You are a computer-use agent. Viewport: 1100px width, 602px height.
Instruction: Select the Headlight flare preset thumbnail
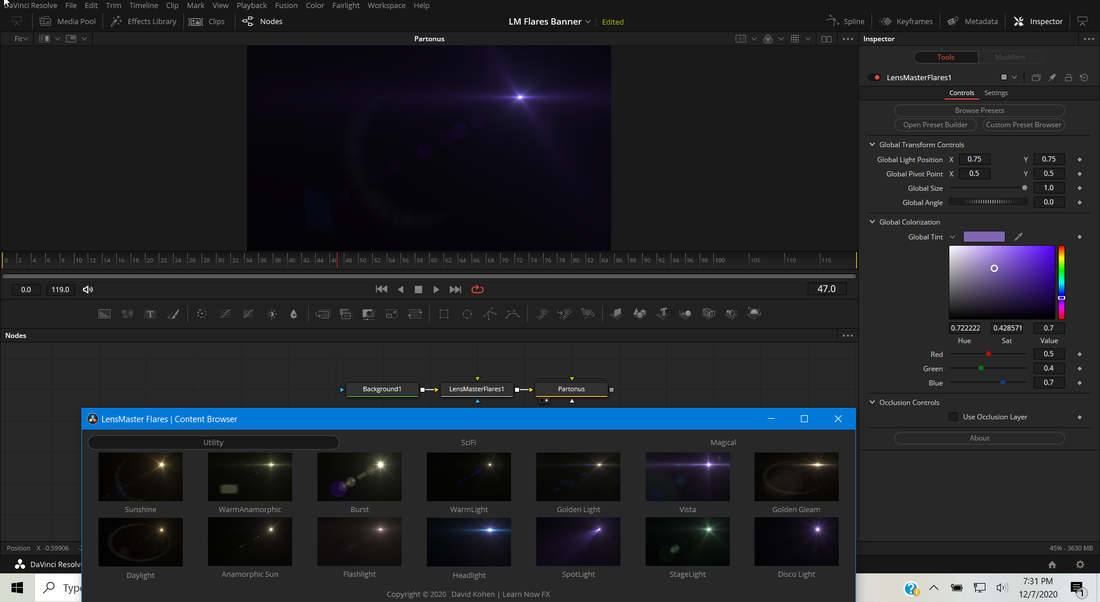click(468, 543)
